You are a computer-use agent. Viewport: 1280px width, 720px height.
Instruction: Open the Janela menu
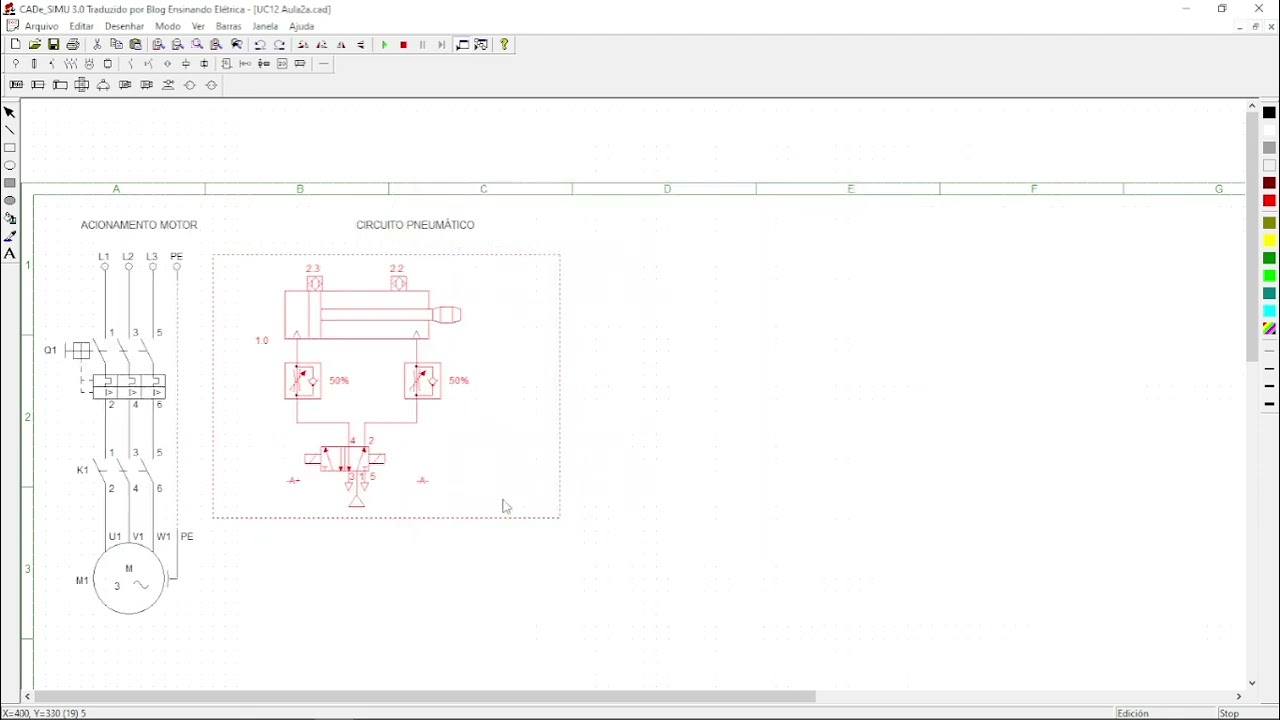[265, 26]
